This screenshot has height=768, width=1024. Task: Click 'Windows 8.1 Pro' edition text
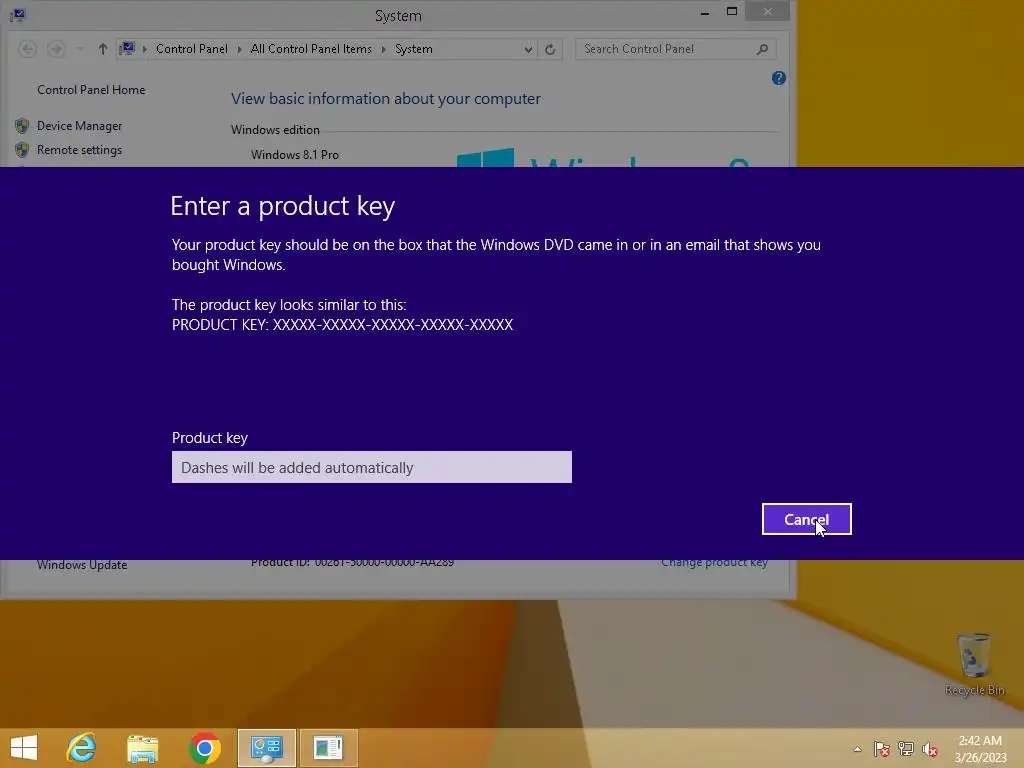tap(295, 155)
